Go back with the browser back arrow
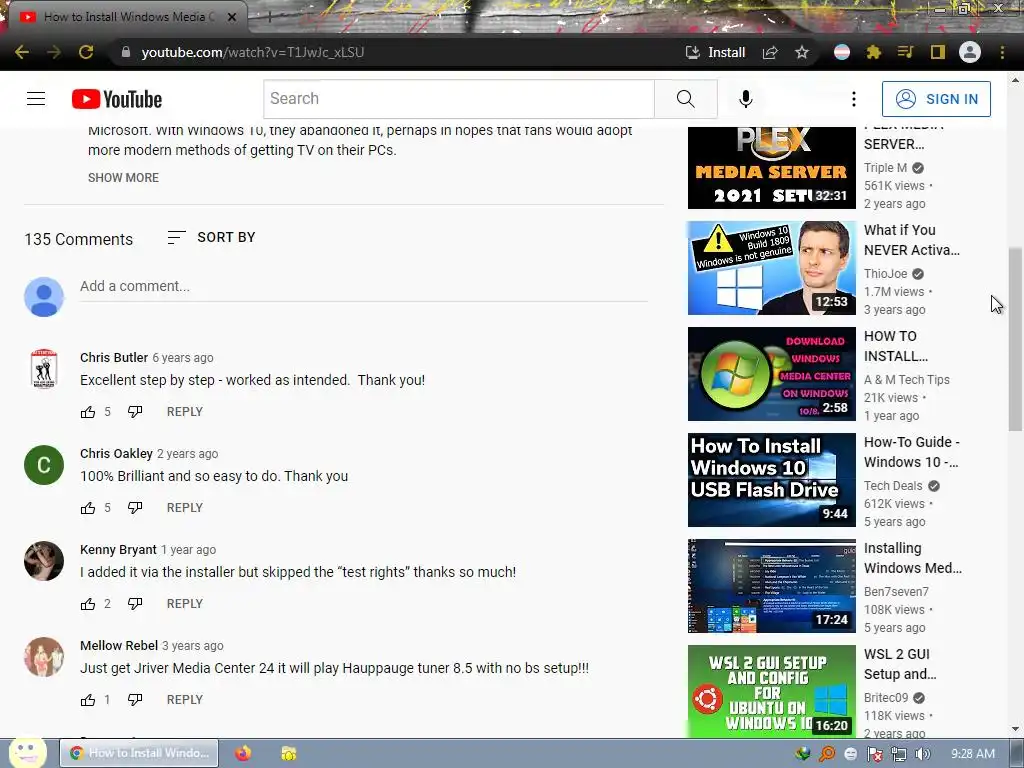The image size is (1024, 768). pos(22,52)
